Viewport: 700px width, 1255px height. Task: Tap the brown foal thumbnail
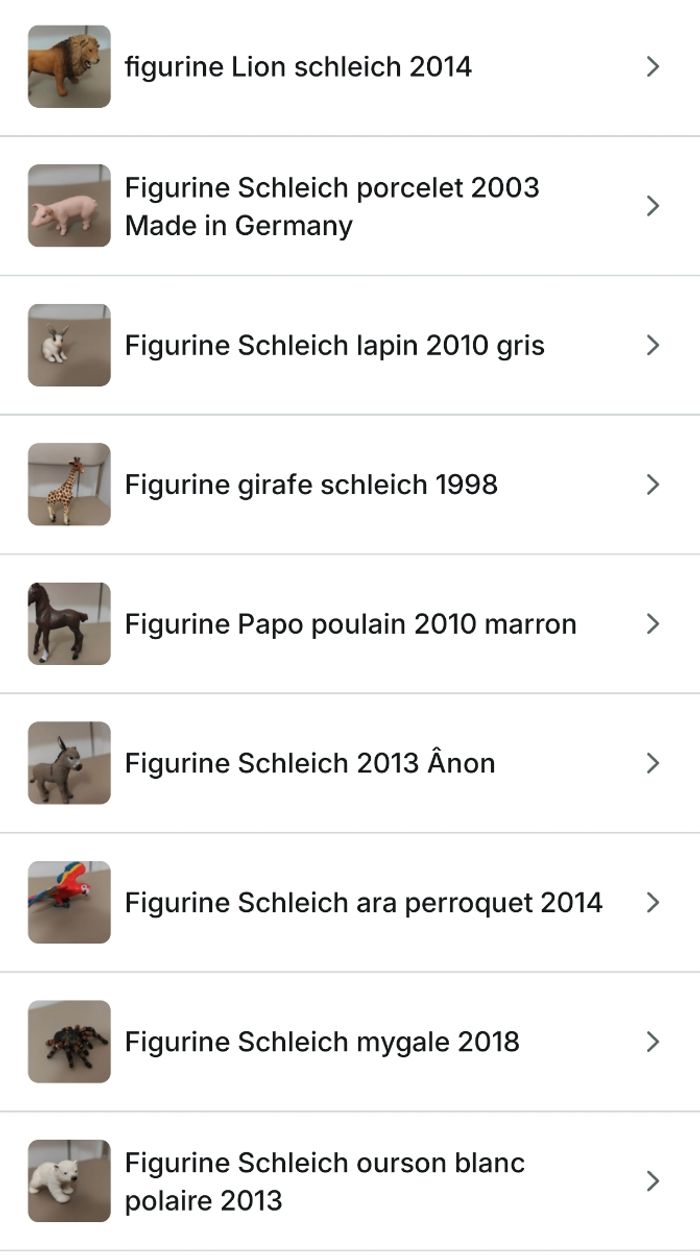click(69, 624)
